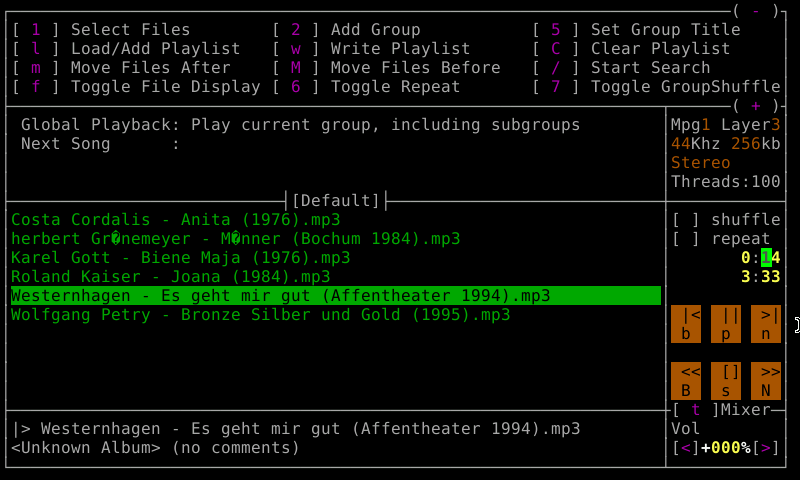Expand the menu with the ( + ) control
Viewport: 800px width, 480px height.
tap(756, 106)
